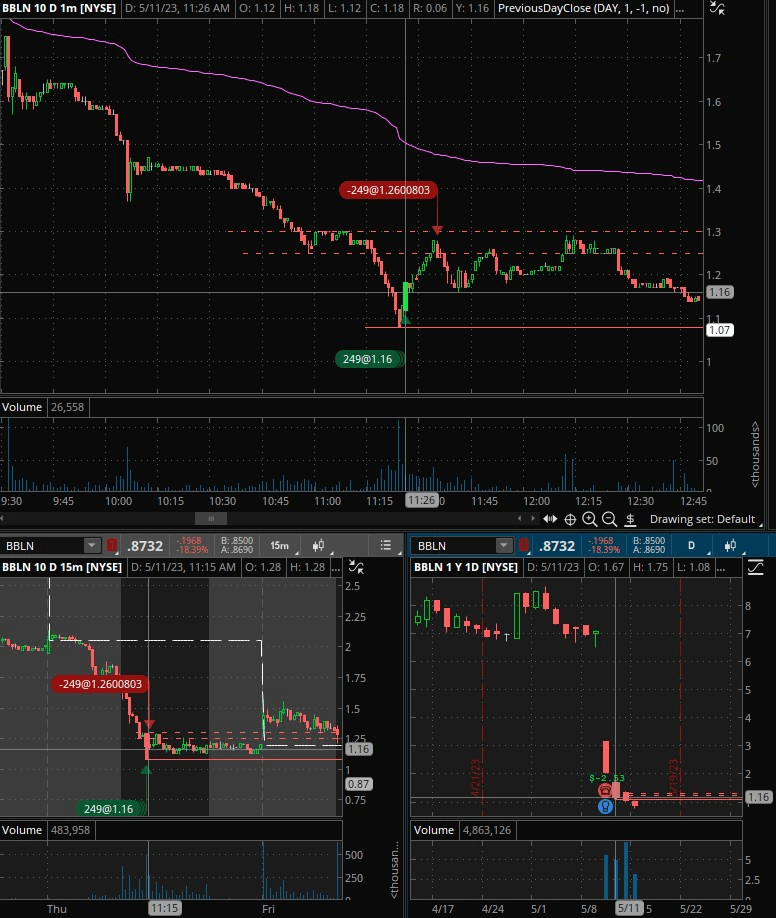Open the list menu icon in 15m panel
Screen dimensions: 776x918
(385, 546)
